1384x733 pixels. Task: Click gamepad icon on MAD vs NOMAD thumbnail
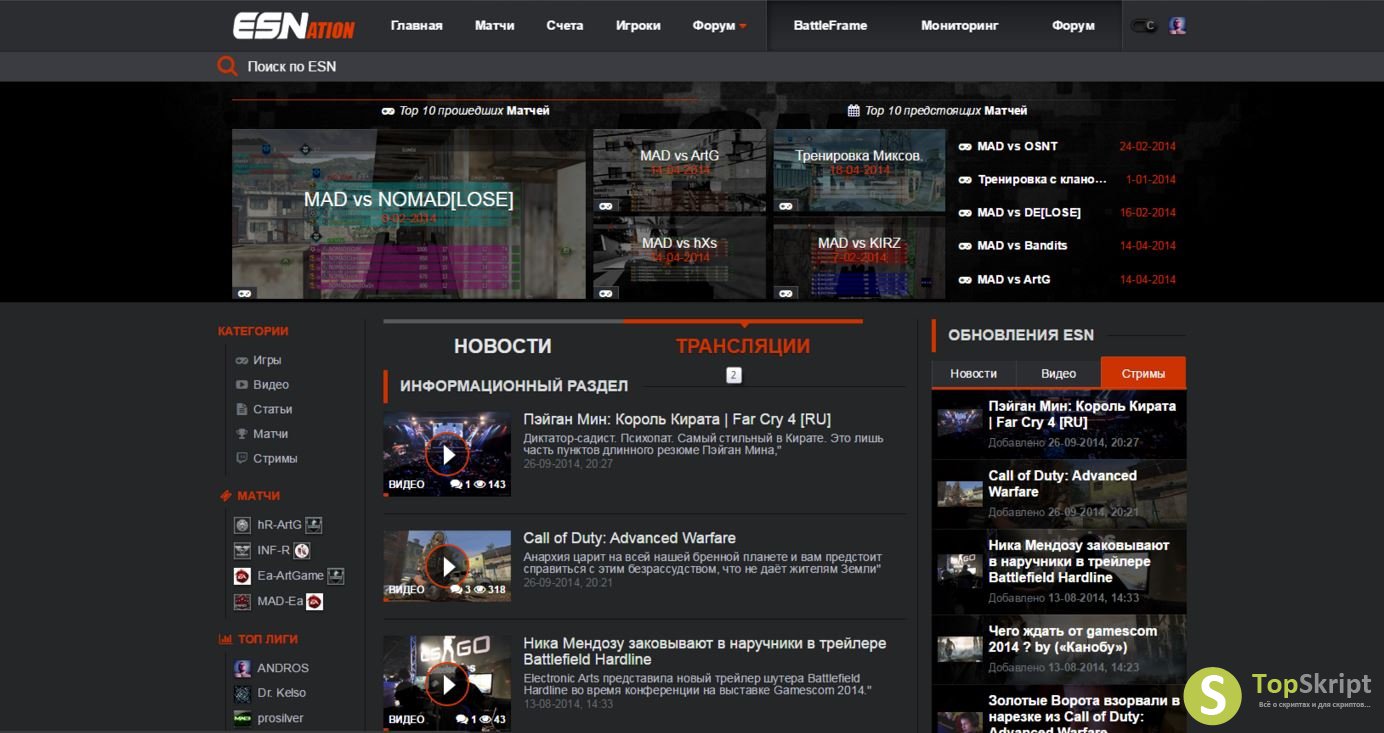pos(244,293)
